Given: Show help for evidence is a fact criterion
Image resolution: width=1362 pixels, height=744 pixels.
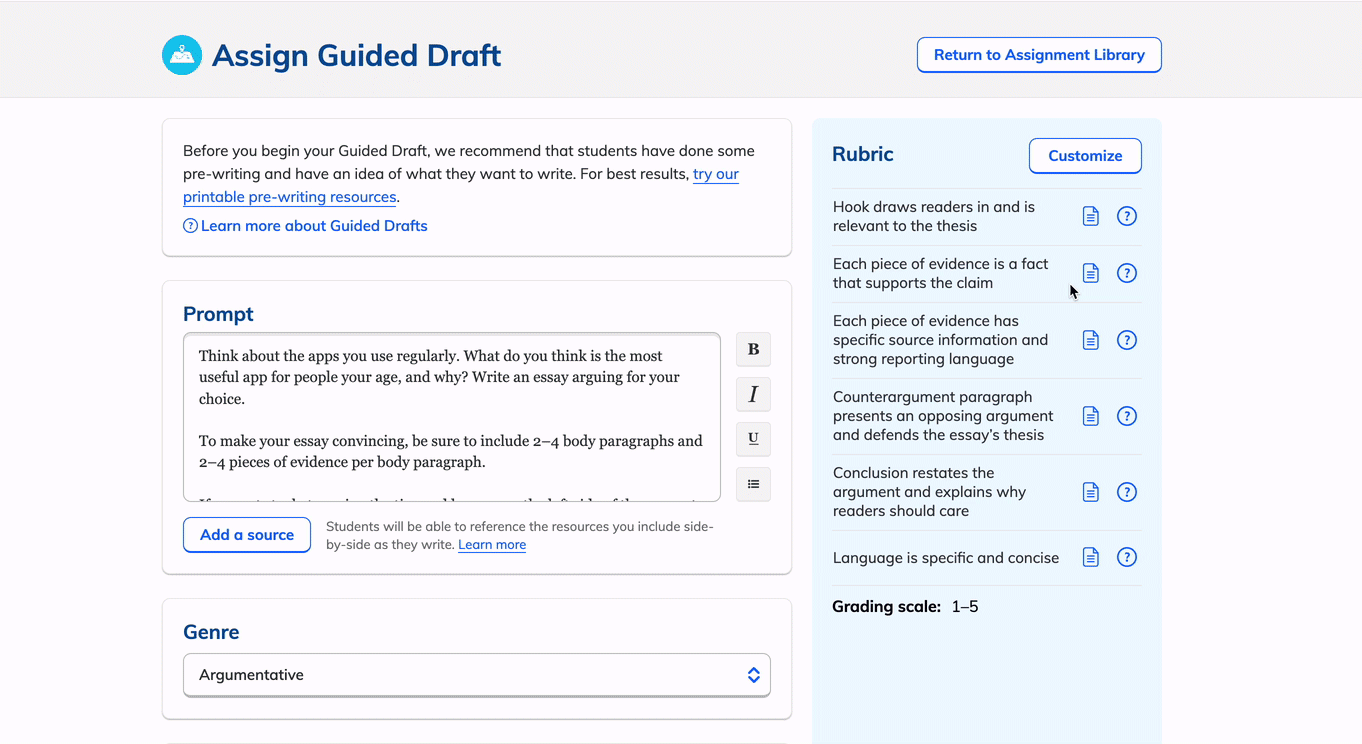Looking at the screenshot, I should click(1127, 273).
